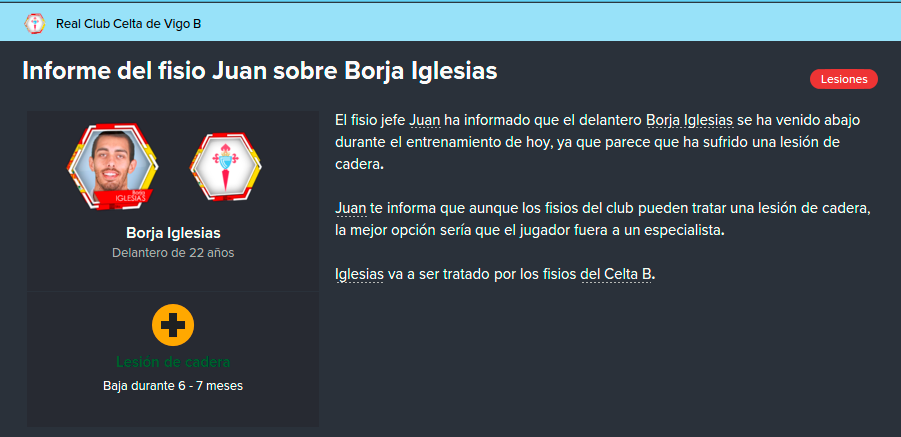Screen dimensions: 901x437
Task: Select the red Lesiones tag
Action: (x=844, y=79)
